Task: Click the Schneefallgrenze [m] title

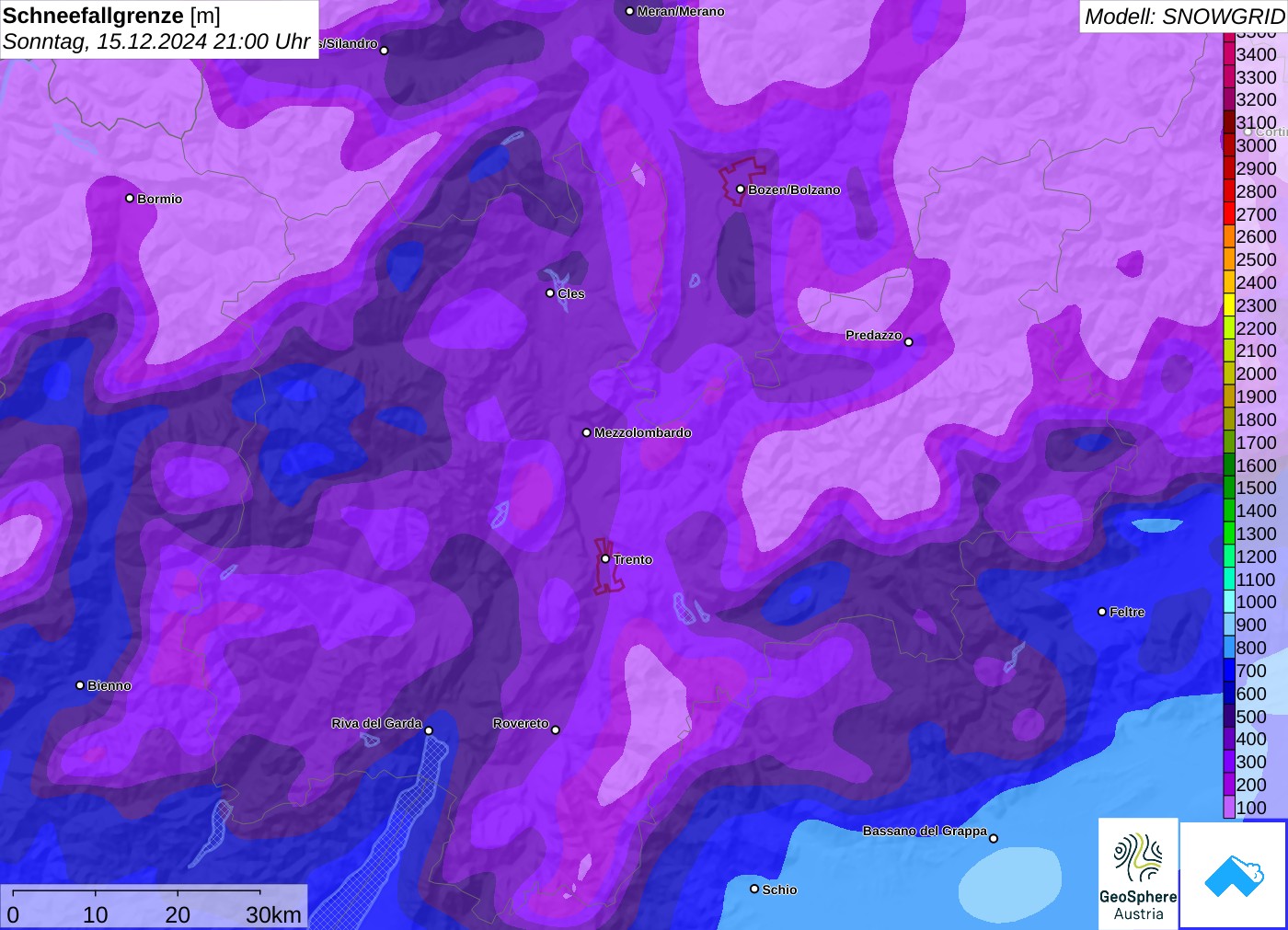Action: [111, 17]
